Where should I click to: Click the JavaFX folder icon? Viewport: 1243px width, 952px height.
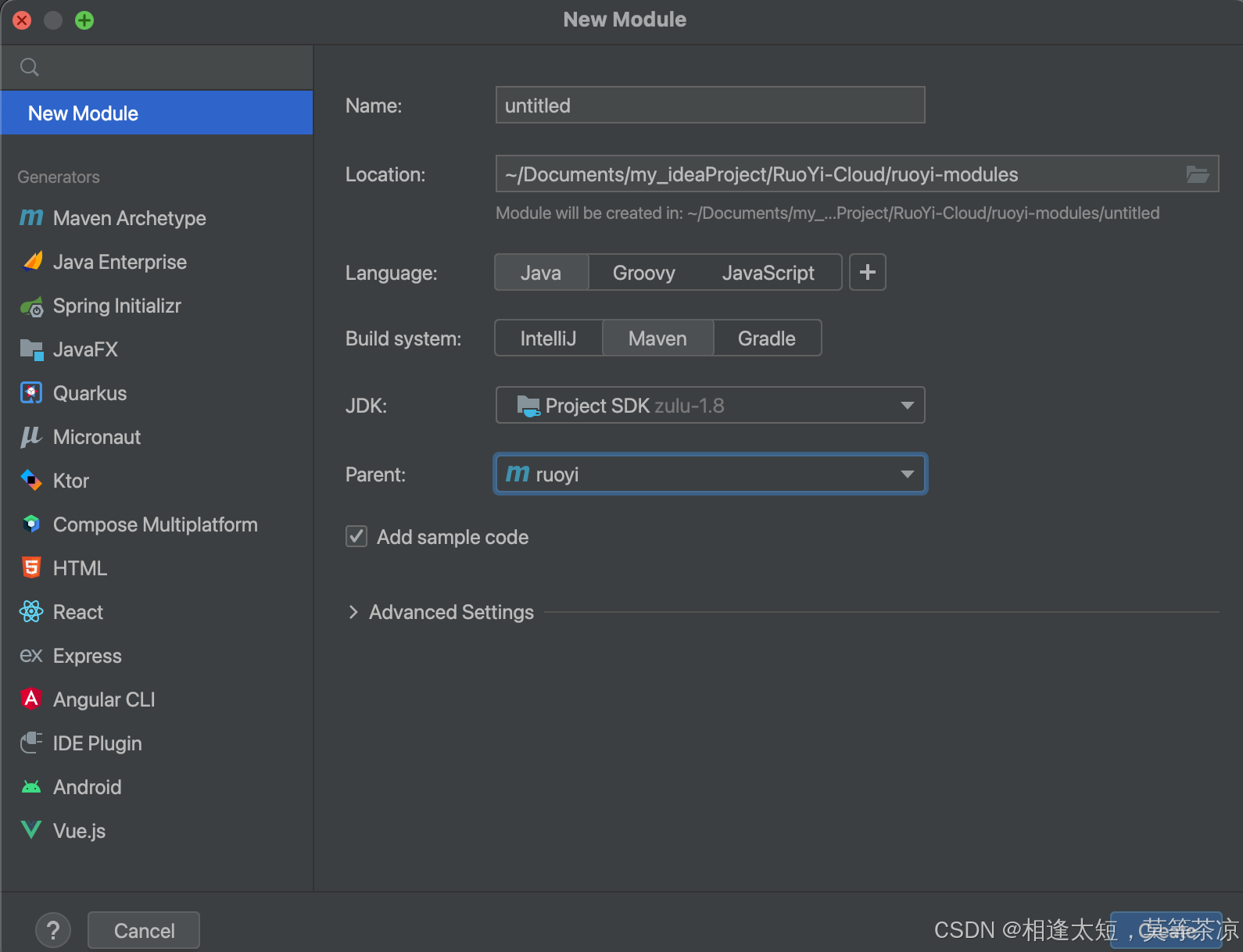click(x=31, y=349)
